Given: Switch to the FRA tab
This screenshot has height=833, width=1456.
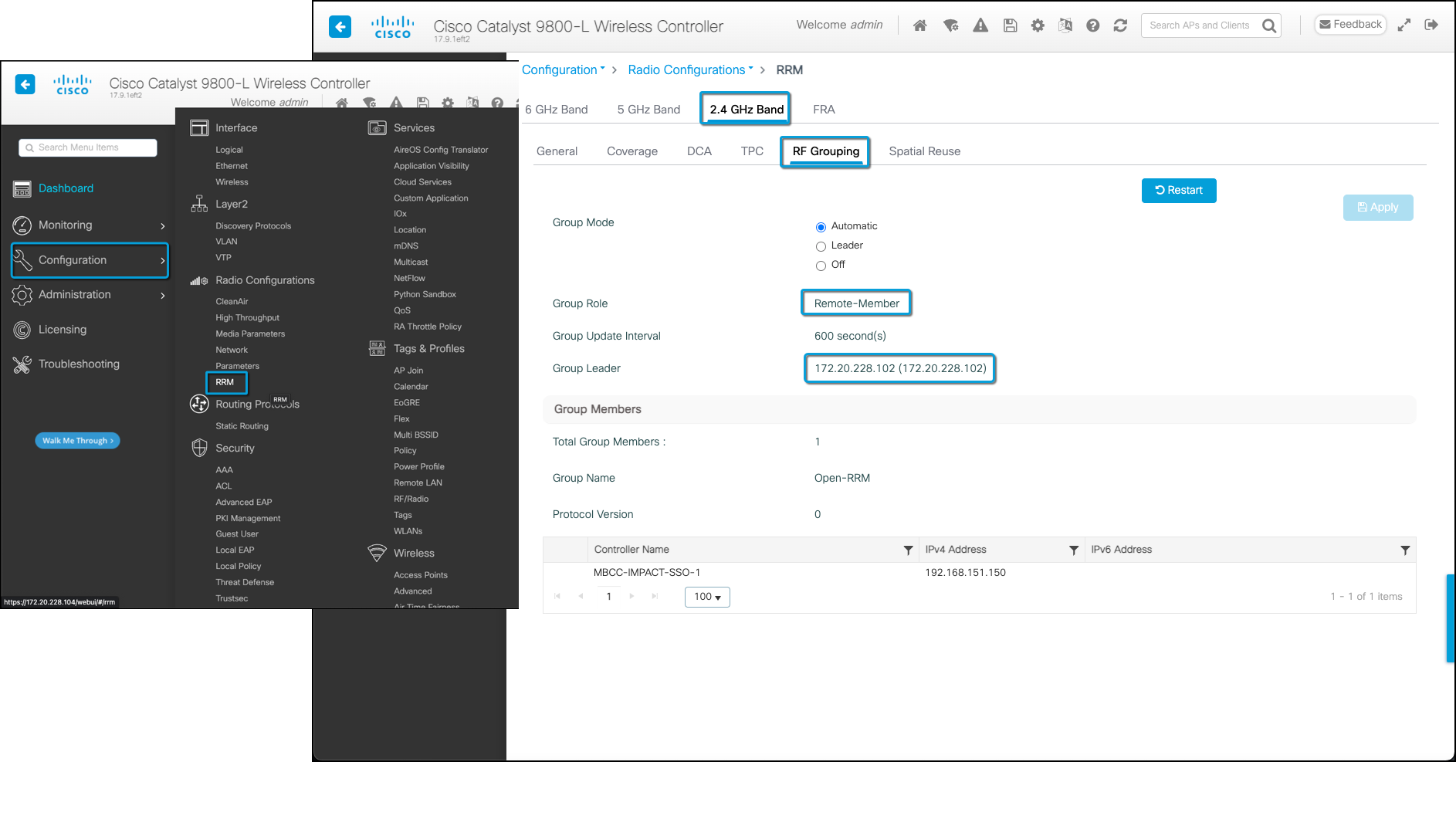Looking at the screenshot, I should click(824, 109).
